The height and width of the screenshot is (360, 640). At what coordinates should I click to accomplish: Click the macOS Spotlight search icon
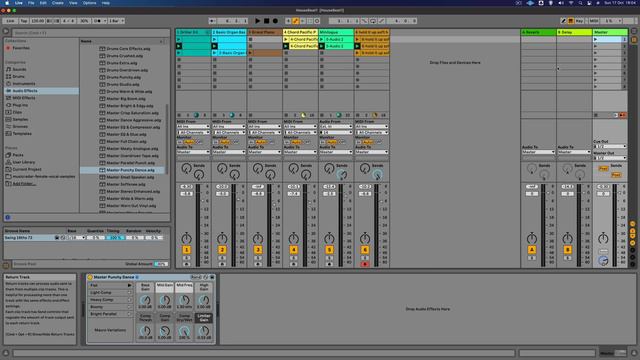[580, 3]
